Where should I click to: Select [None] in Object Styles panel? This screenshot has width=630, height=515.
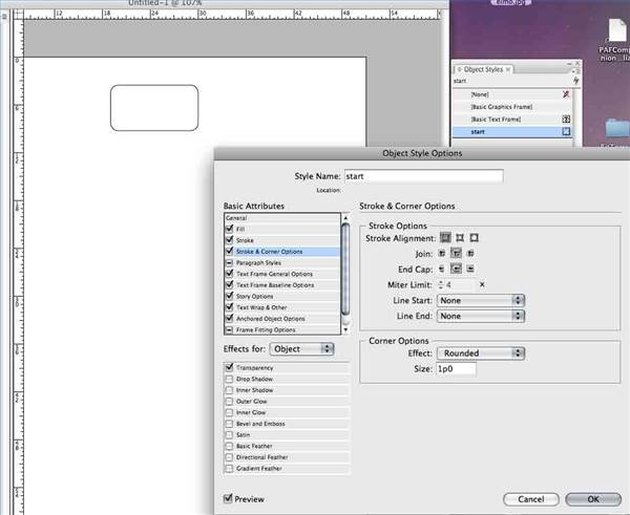[512, 94]
